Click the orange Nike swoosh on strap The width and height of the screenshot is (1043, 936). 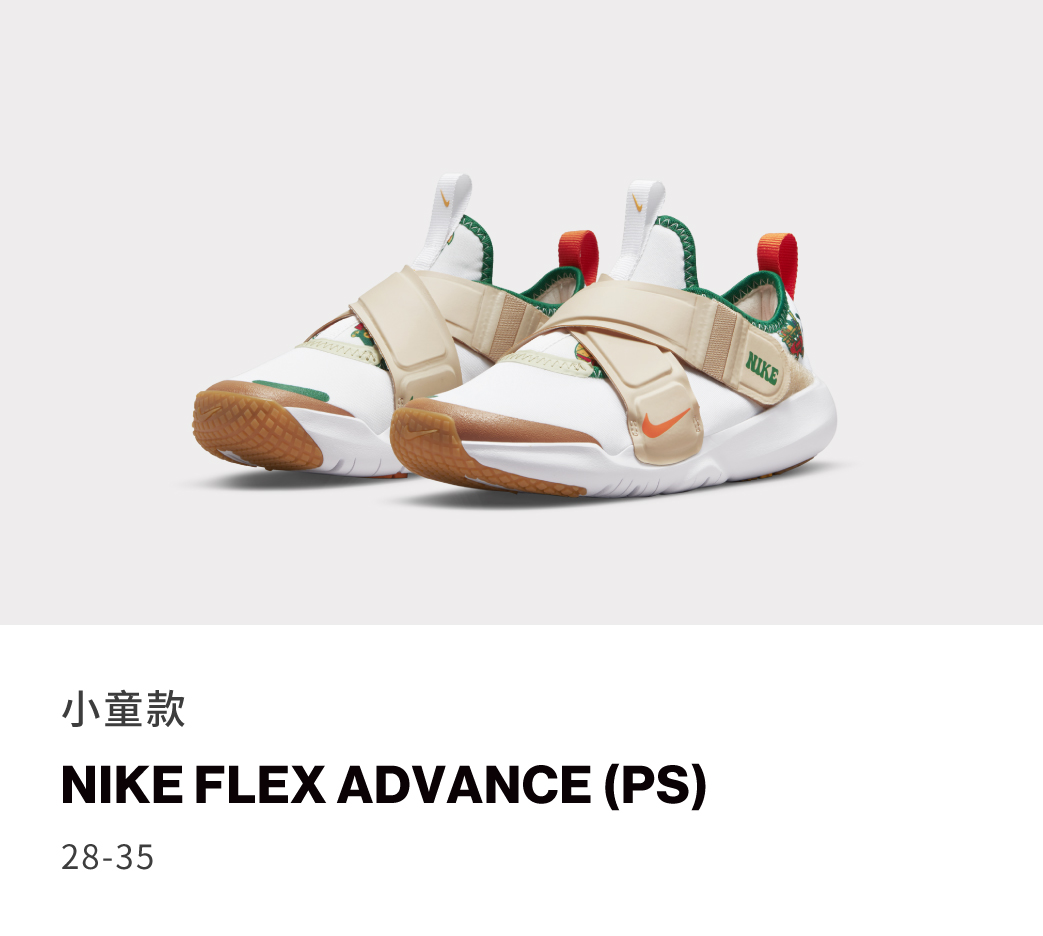click(667, 423)
